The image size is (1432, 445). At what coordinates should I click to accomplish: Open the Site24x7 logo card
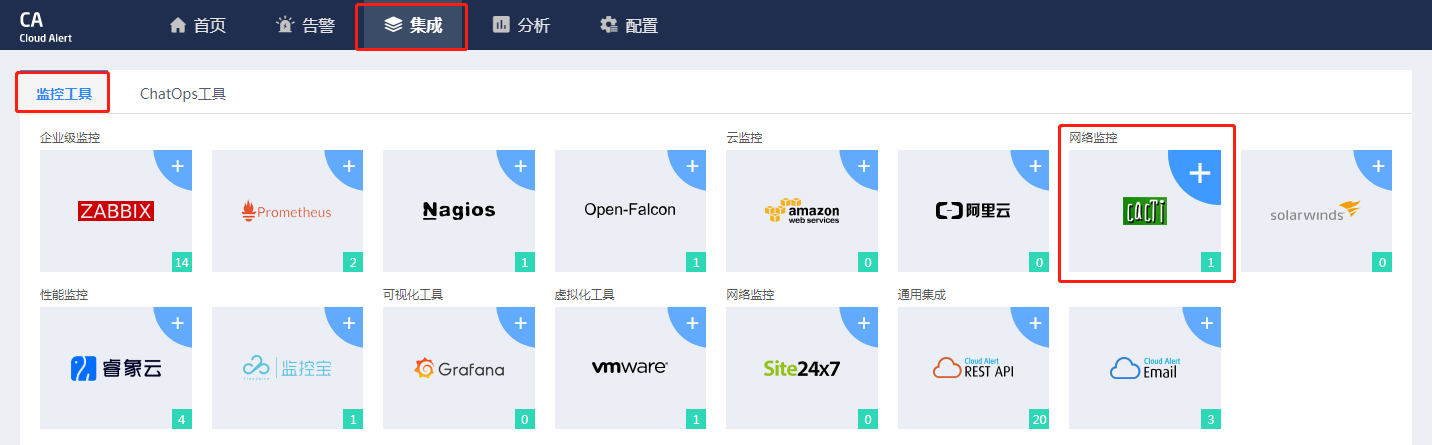(802, 369)
